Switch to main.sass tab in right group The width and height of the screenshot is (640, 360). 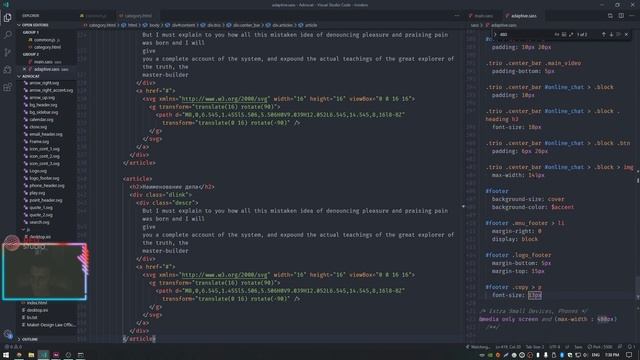click(x=484, y=16)
